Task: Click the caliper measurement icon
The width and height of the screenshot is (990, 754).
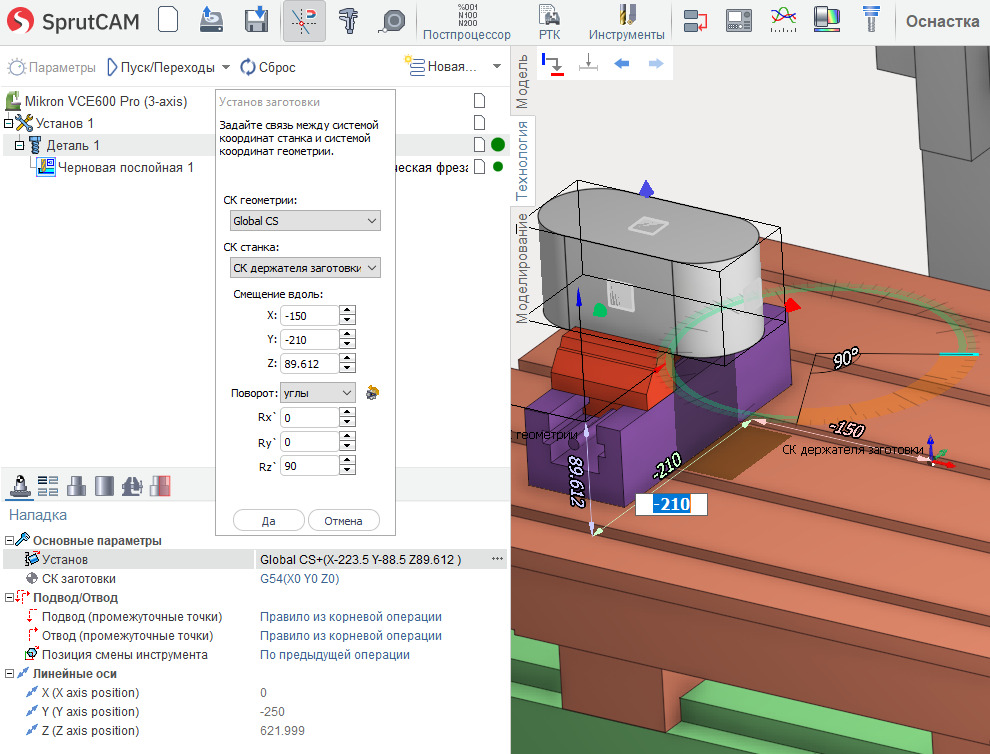Action: click(x=348, y=20)
